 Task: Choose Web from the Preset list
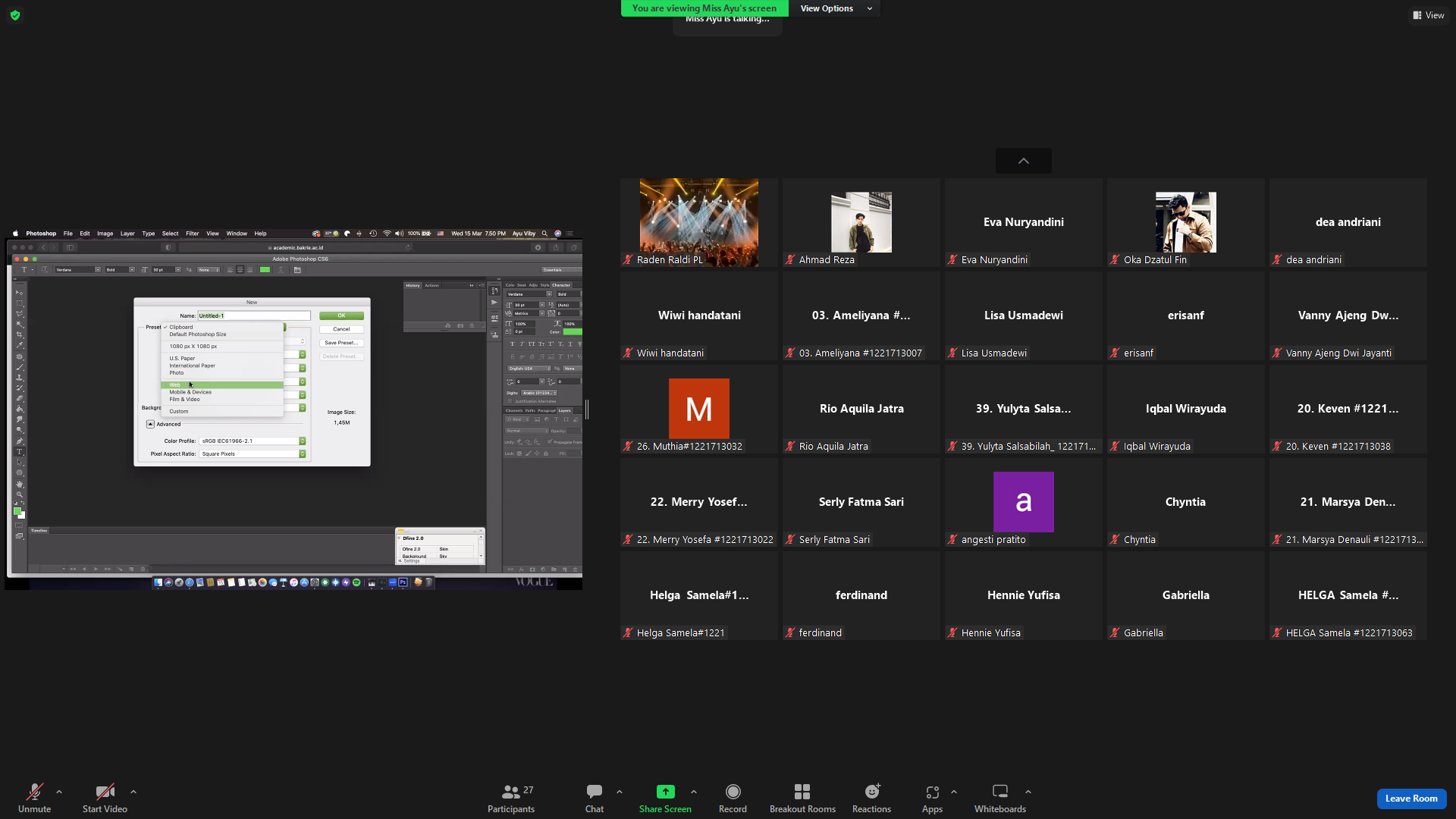(221, 385)
